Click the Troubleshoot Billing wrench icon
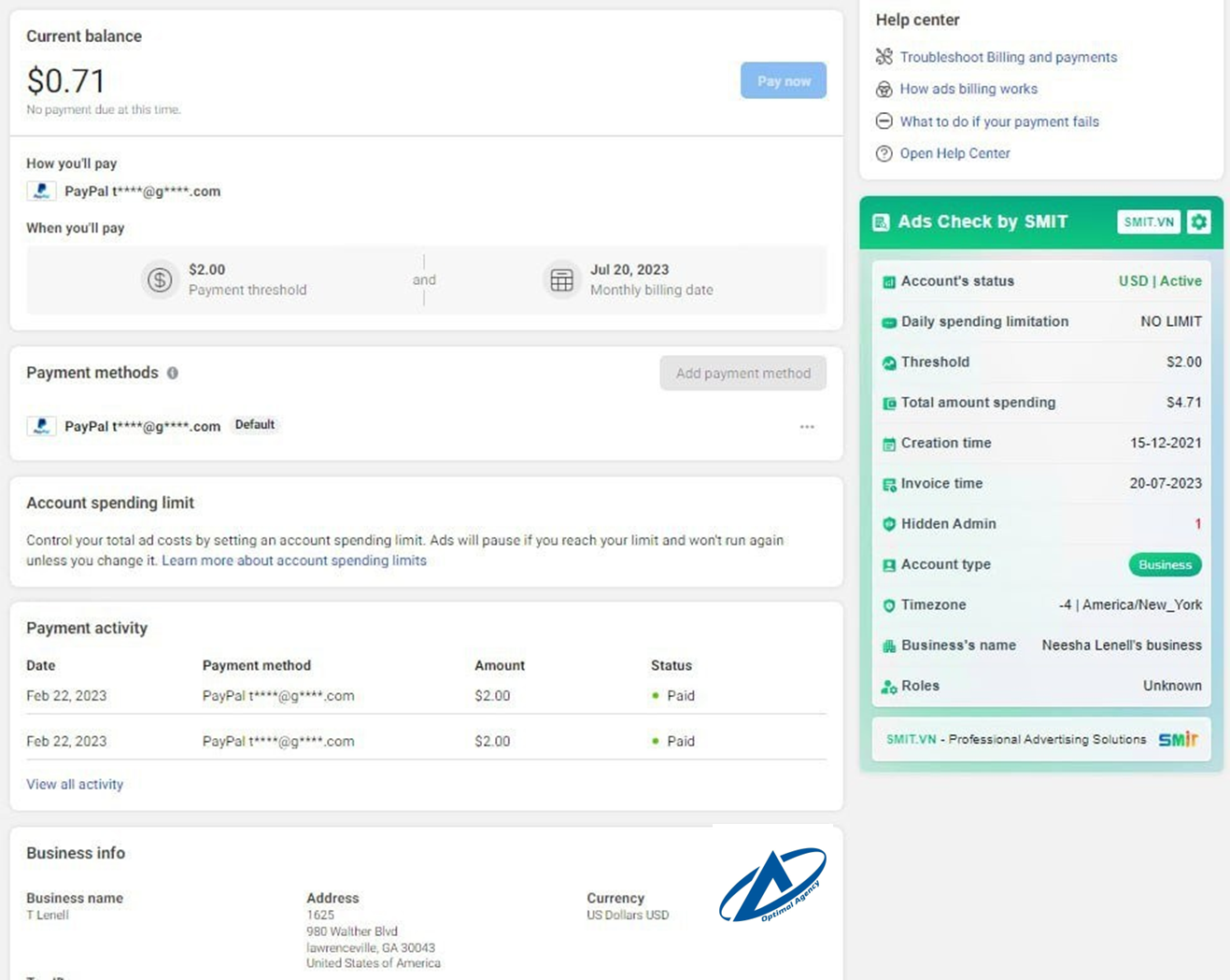This screenshot has width=1230, height=980. pos(884,57)
